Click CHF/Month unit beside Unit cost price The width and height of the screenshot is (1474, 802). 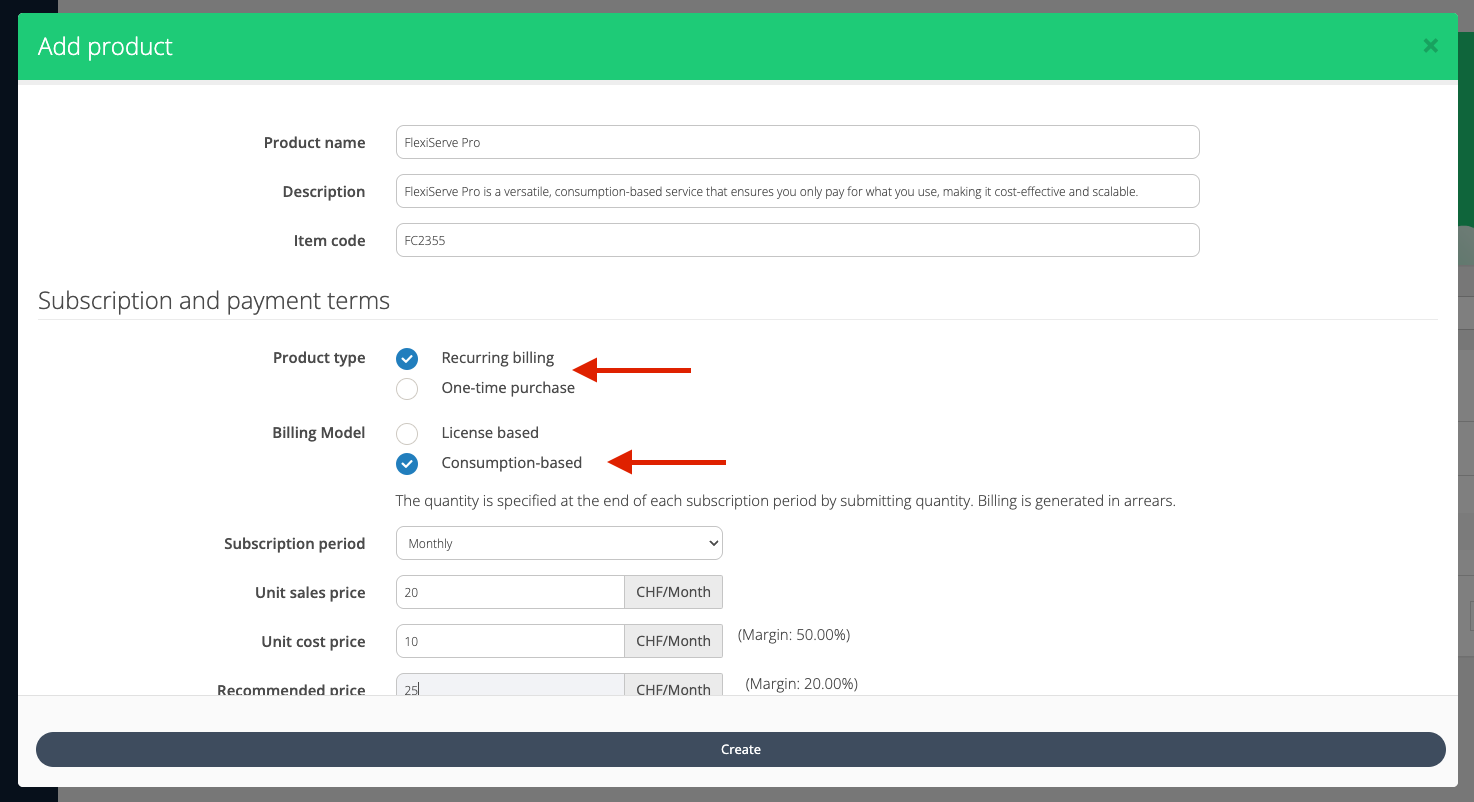(x=673, y=641)
